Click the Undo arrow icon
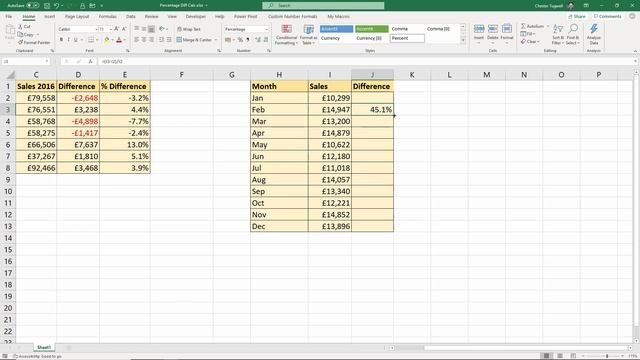640x360 pixels. pos(56,6)
